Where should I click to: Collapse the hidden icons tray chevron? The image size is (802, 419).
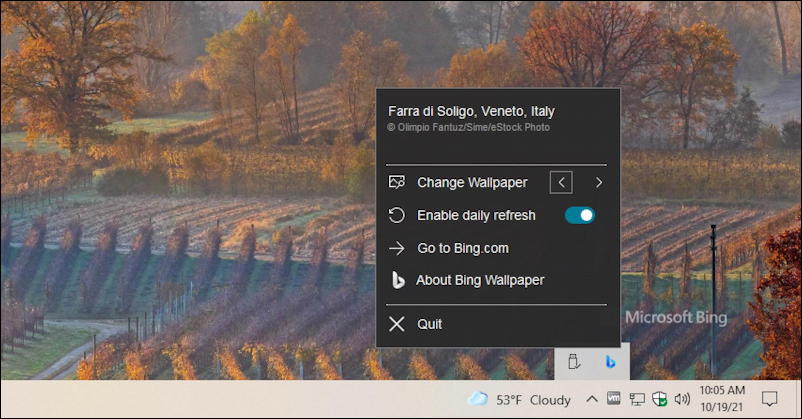pos(592,399)
